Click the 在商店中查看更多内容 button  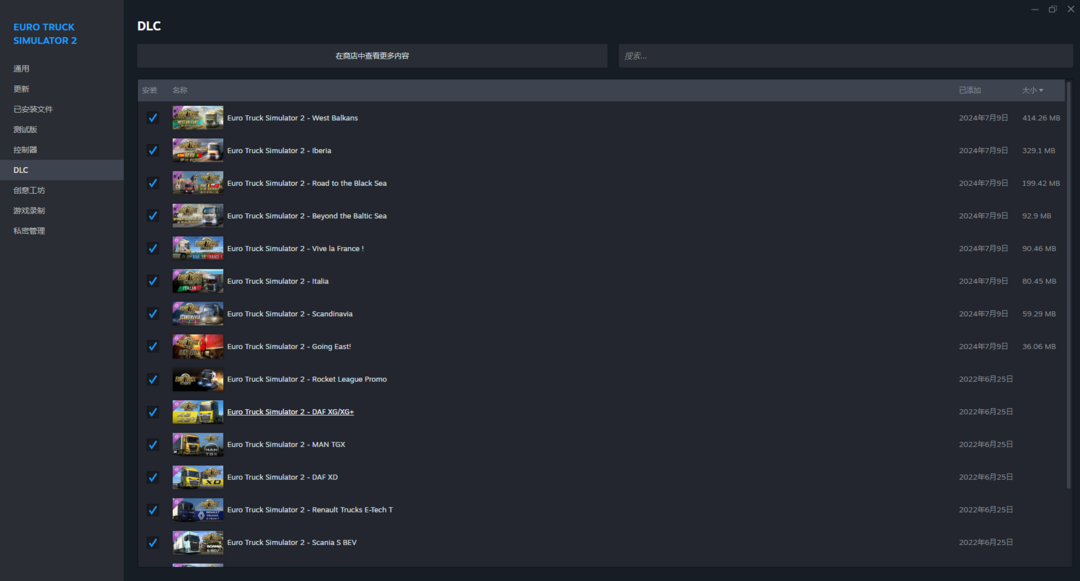pos(372,56)
